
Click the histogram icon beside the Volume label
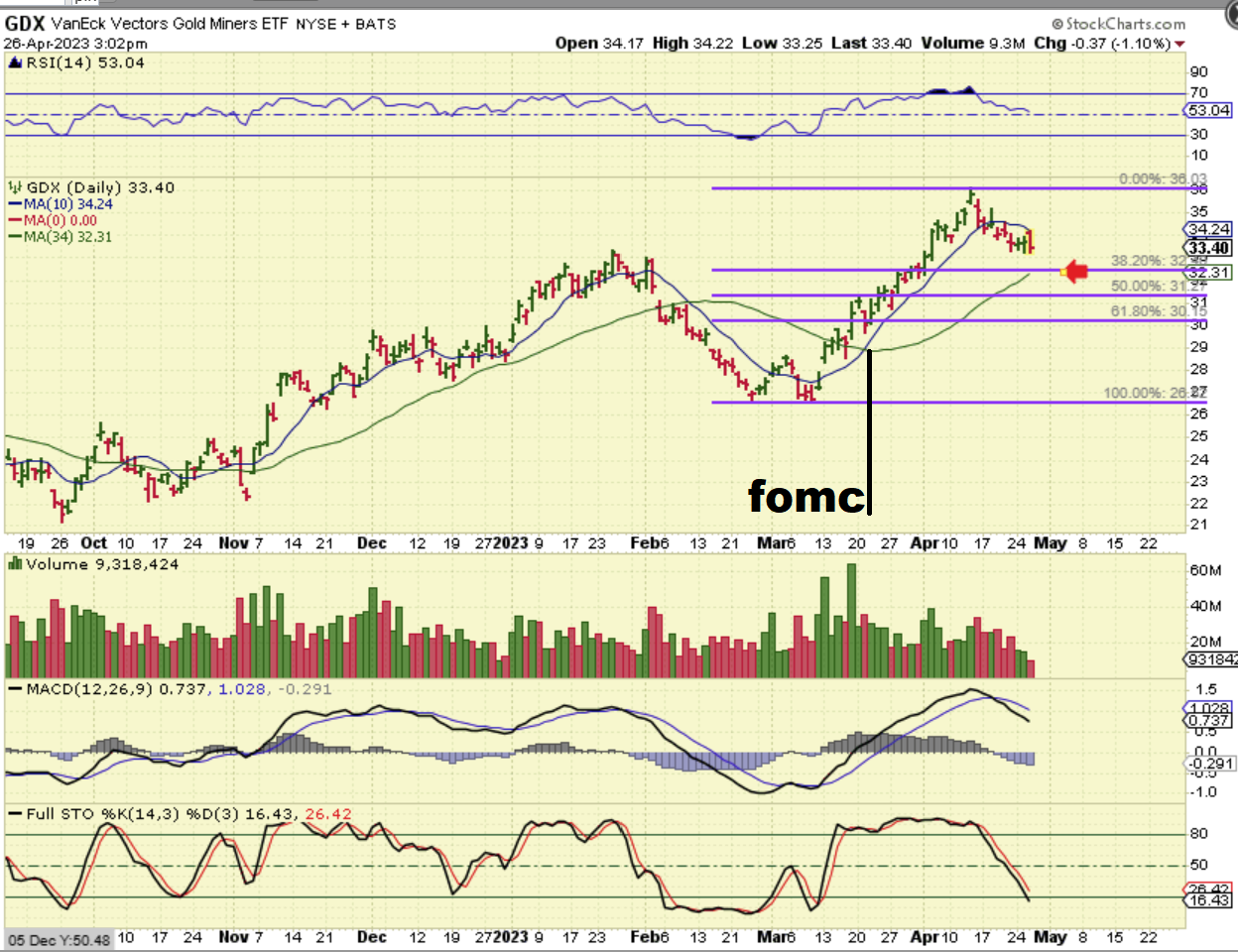(16, 564)
